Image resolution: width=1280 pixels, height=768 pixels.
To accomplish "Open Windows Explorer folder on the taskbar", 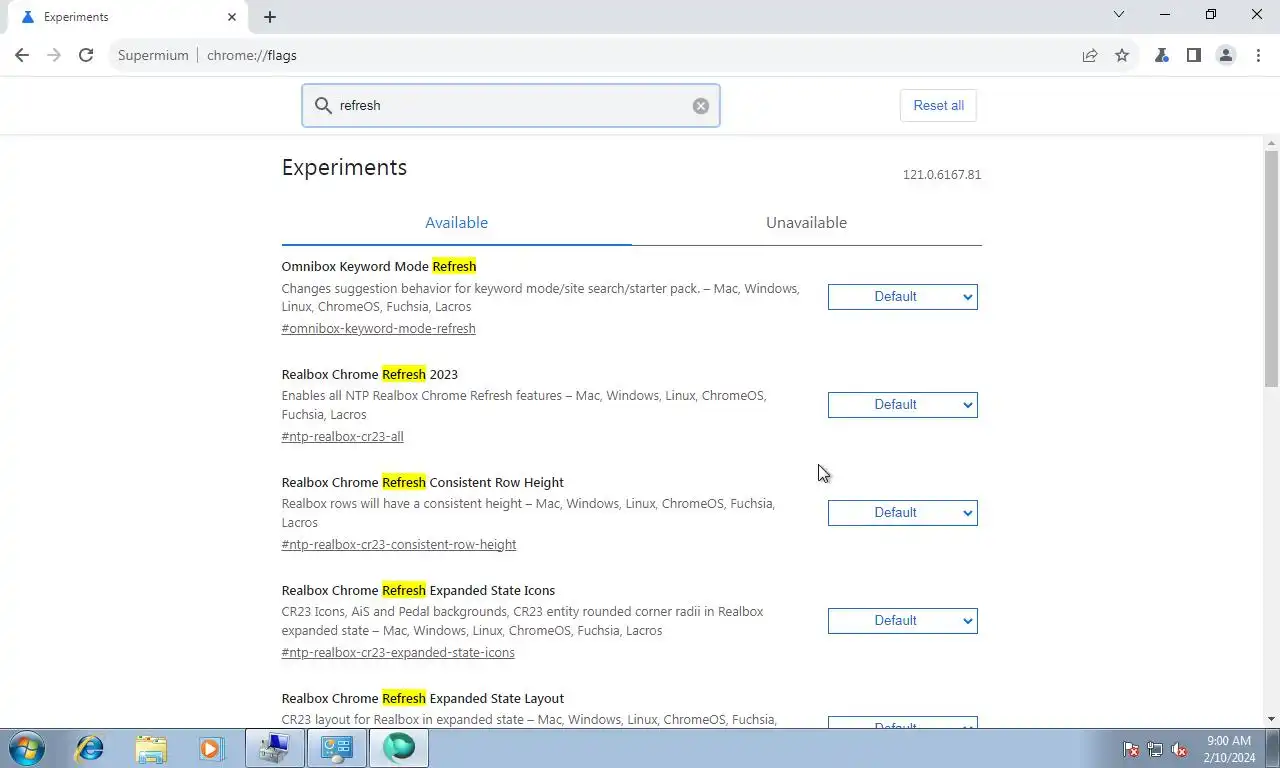I will click(x=151, y=748).
